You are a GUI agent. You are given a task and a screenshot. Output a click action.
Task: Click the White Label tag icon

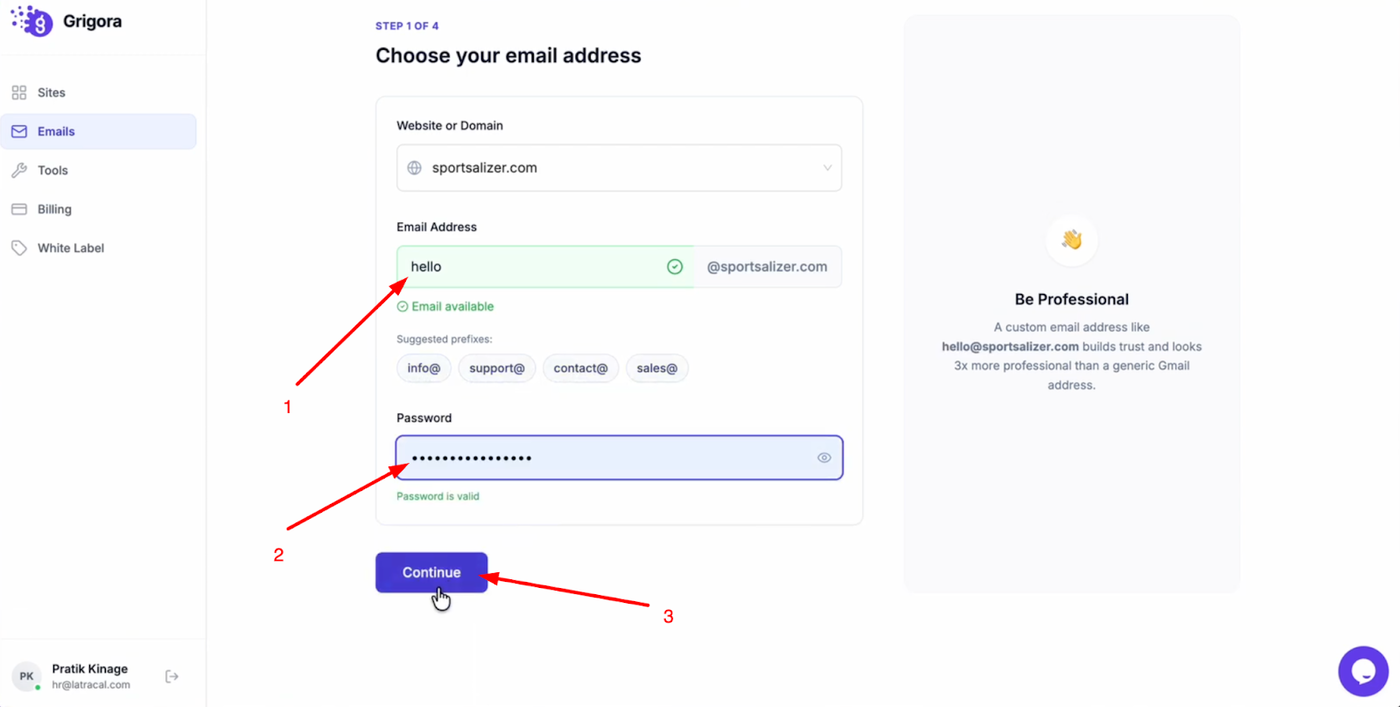click(x=19, y=248)
